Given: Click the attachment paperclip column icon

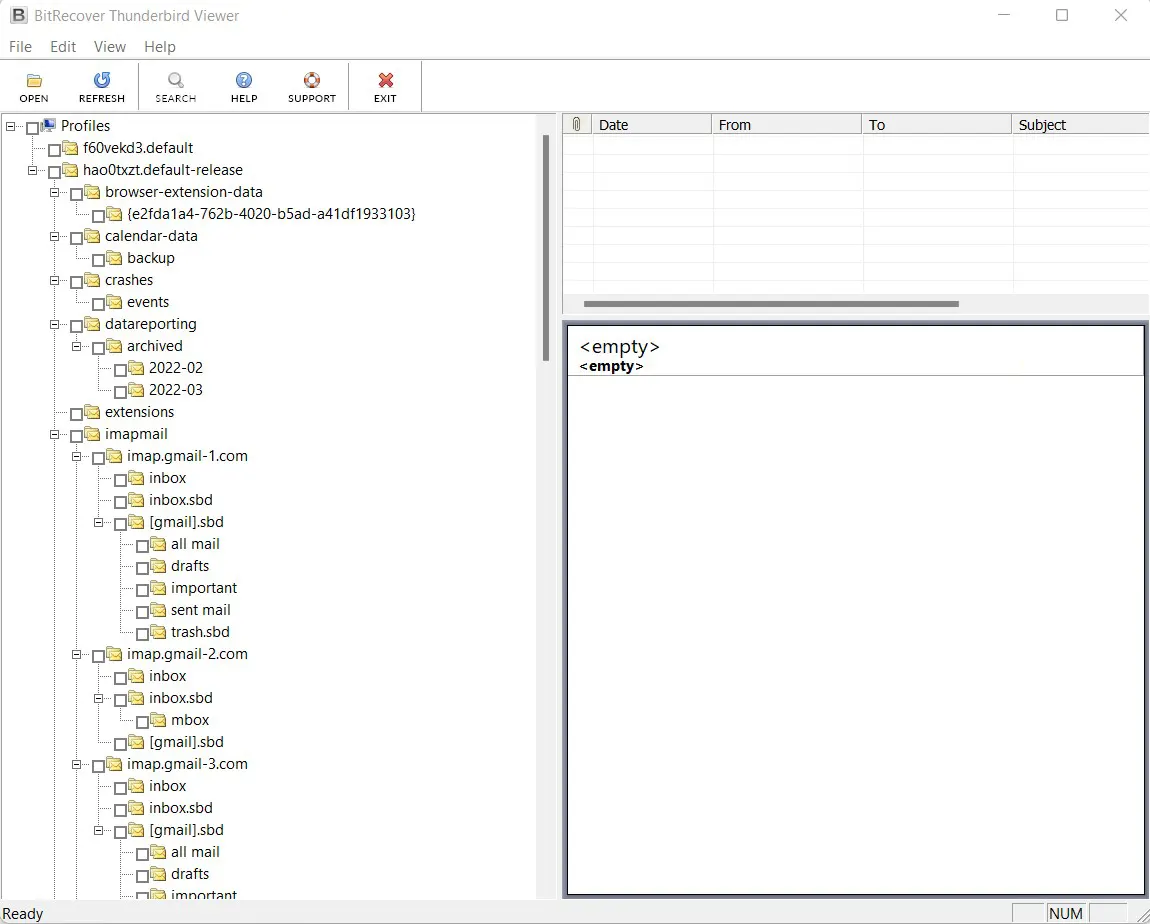Looking at the screenshot, I should tap(577, 125).
